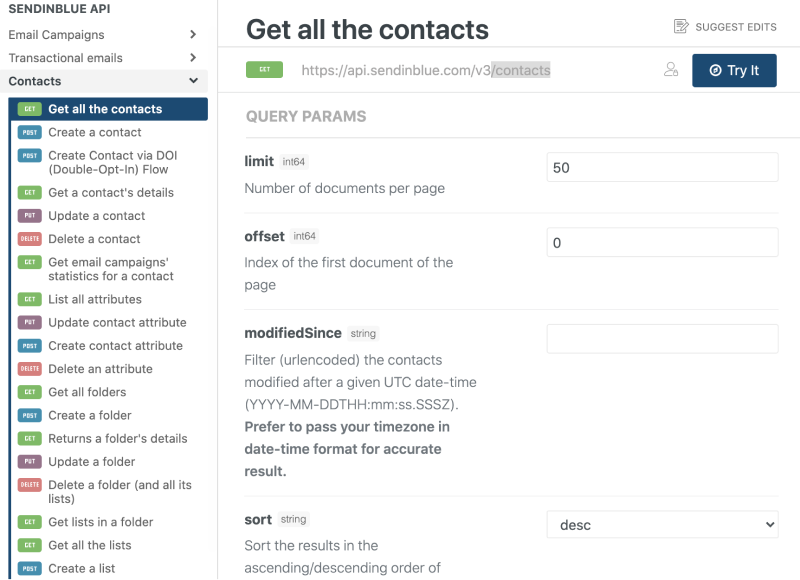Select List all attributes in sidebar

pos(95,299)
